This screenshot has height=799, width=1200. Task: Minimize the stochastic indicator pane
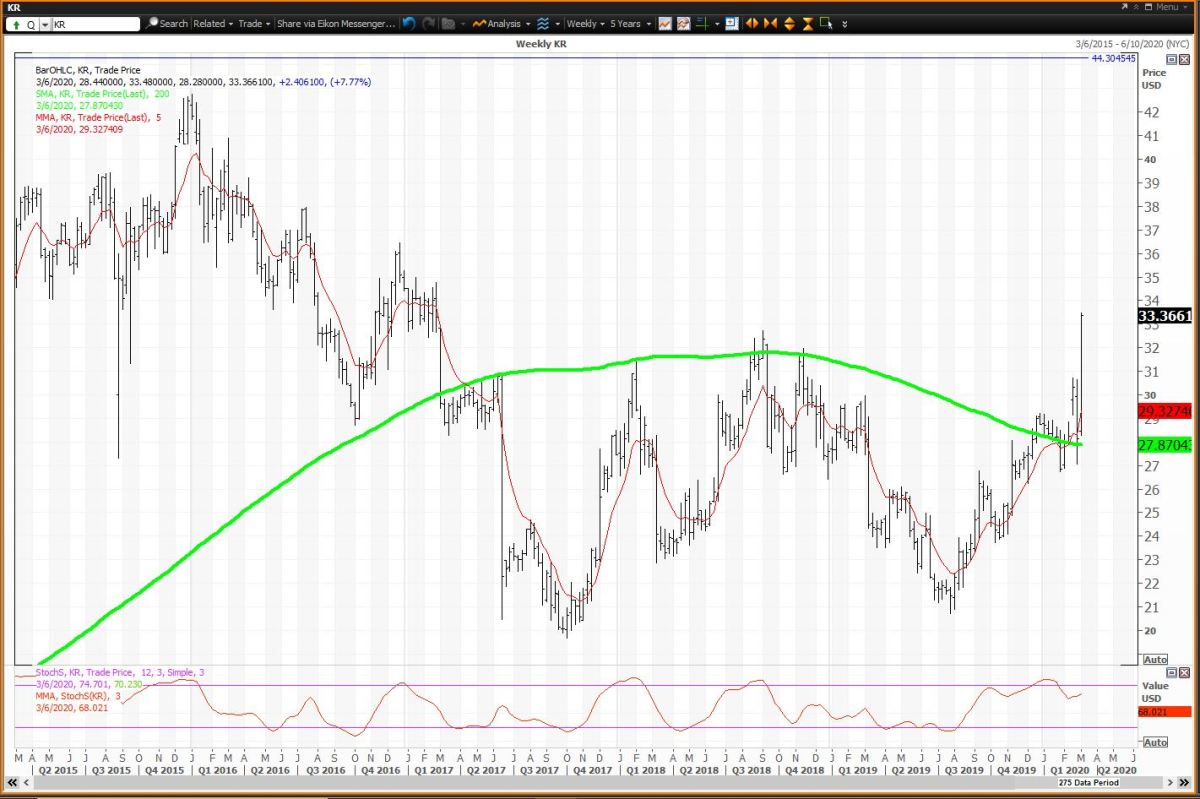pyautogui.click(x=1172, y=673)
